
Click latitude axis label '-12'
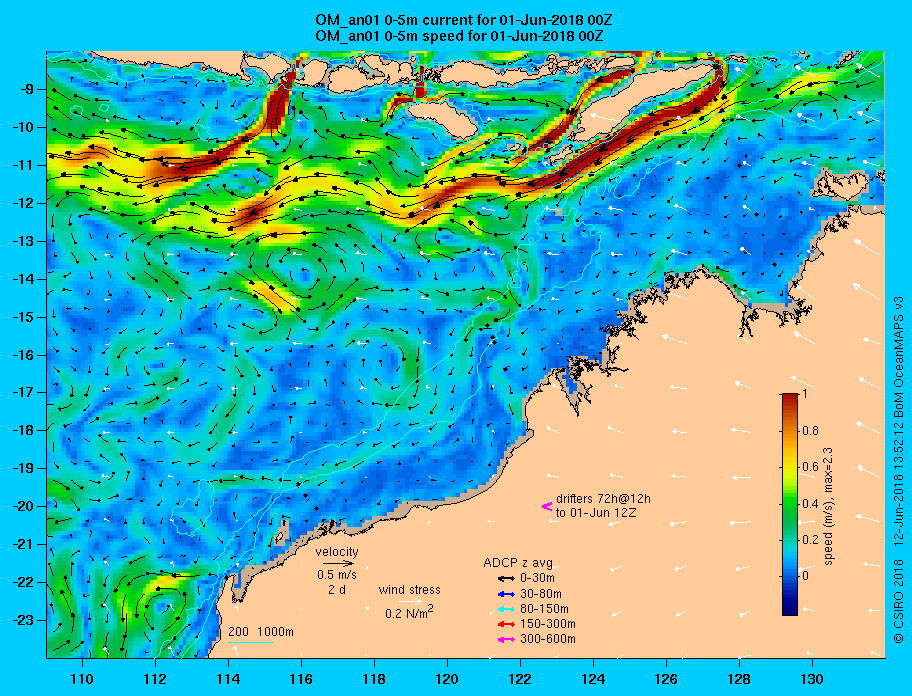coord(24,204)
